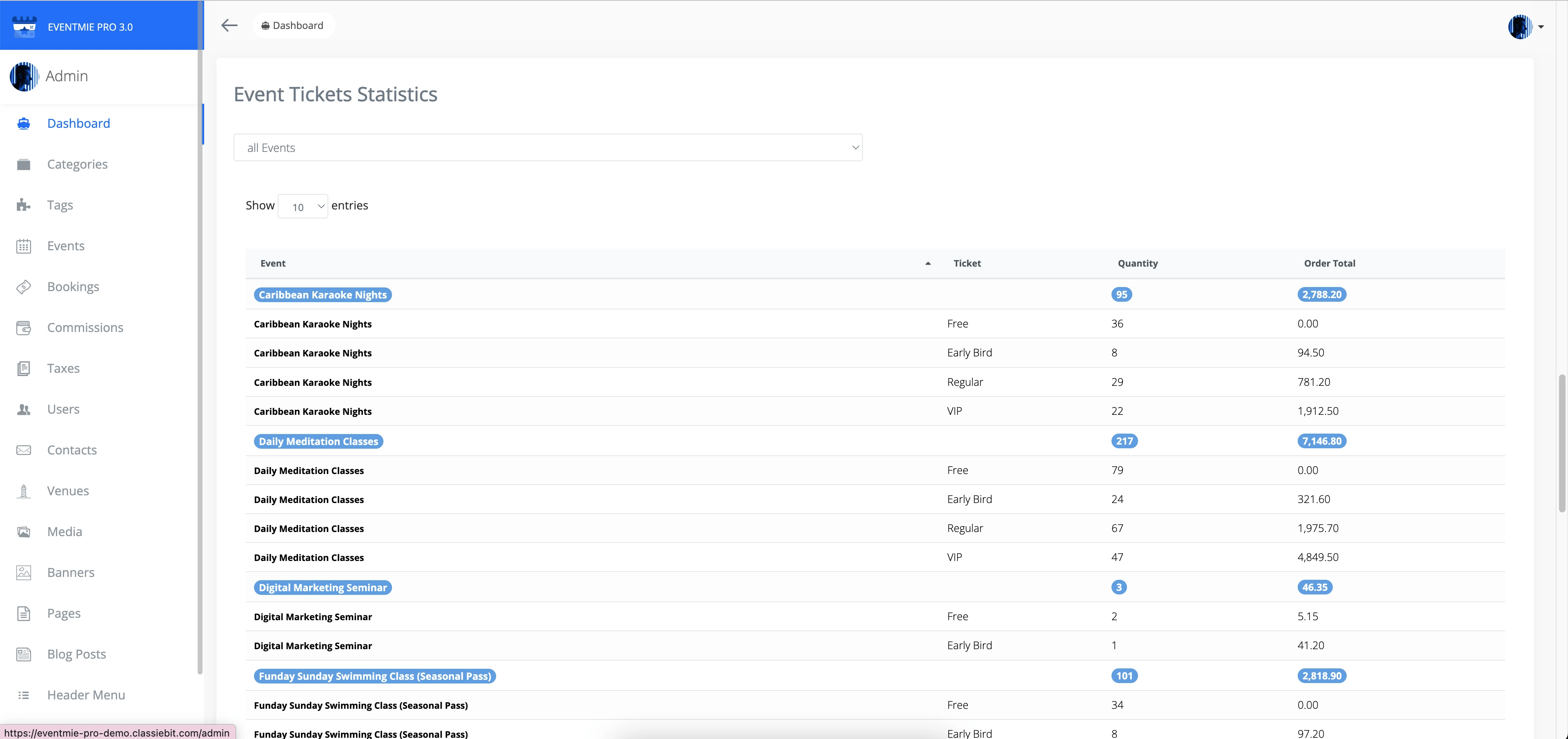Click the back arrow icon
This screenshot has width=1568, height=739.
(229, 26)
